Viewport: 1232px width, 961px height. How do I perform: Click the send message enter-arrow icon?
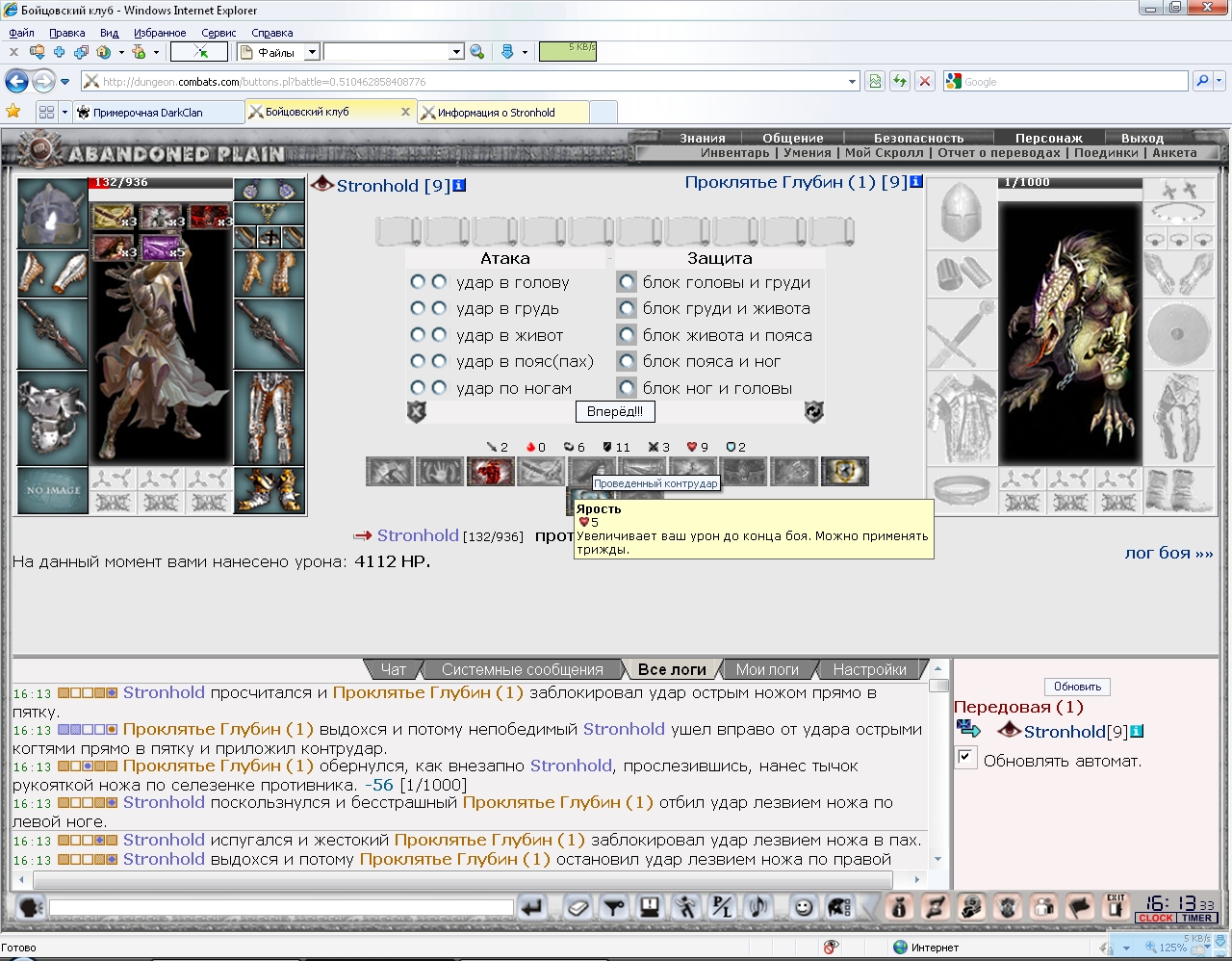pyautogui.click(x=532, y=906)
